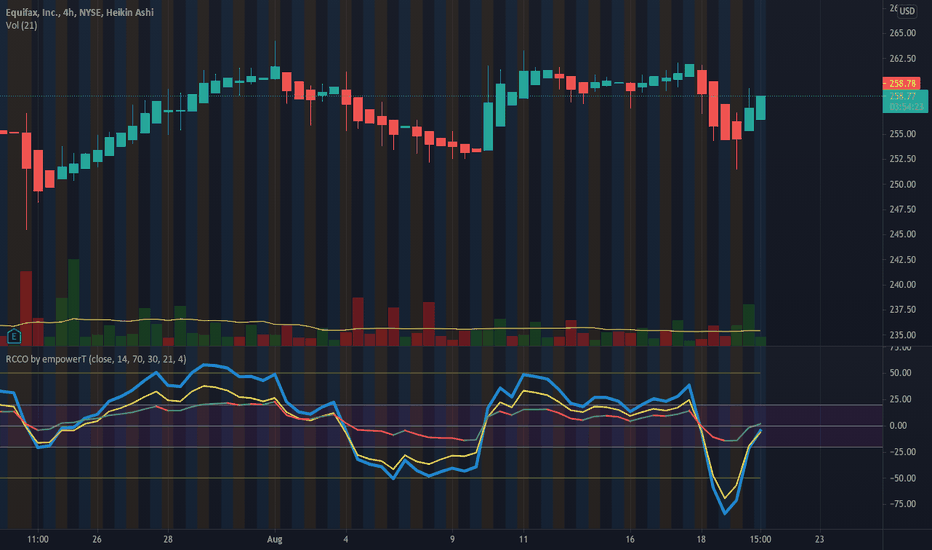The height and width of the screenshot is (550, 932).
Task: Click the Aug date axis label
Action: click(x=275, y=539)
